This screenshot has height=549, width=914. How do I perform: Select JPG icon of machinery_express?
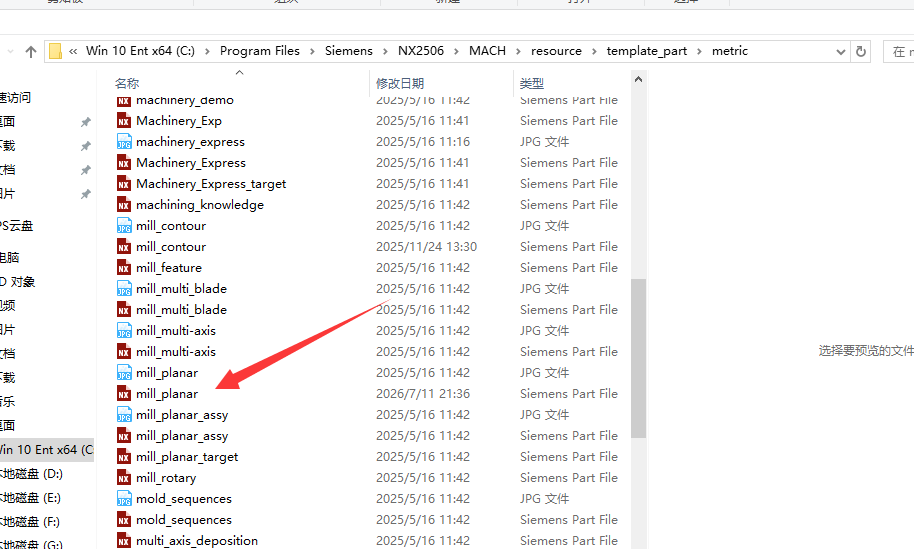124,142
